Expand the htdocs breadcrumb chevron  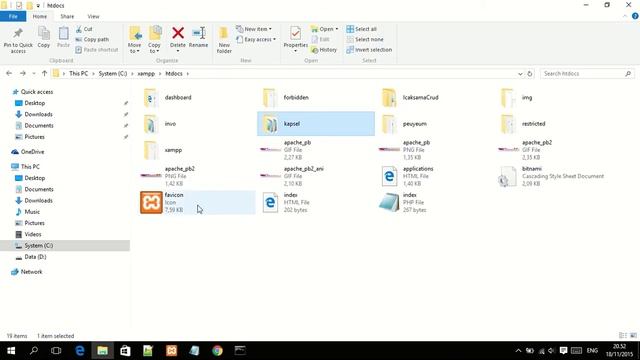pyautogui.click(x=188, y=74)
